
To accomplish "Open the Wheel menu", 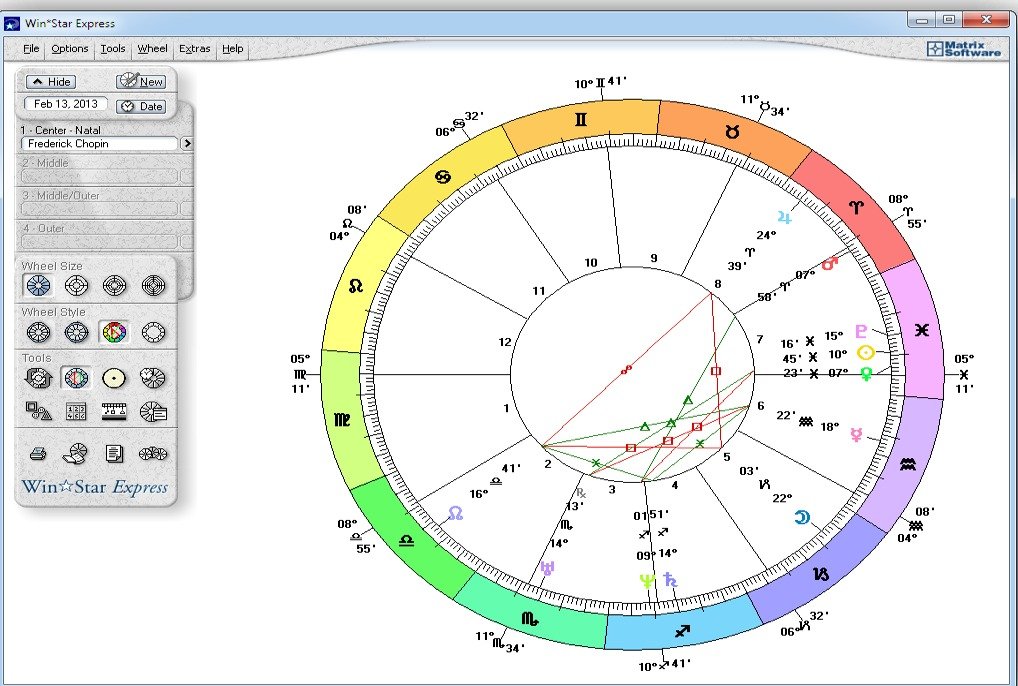I will [152, 49].
